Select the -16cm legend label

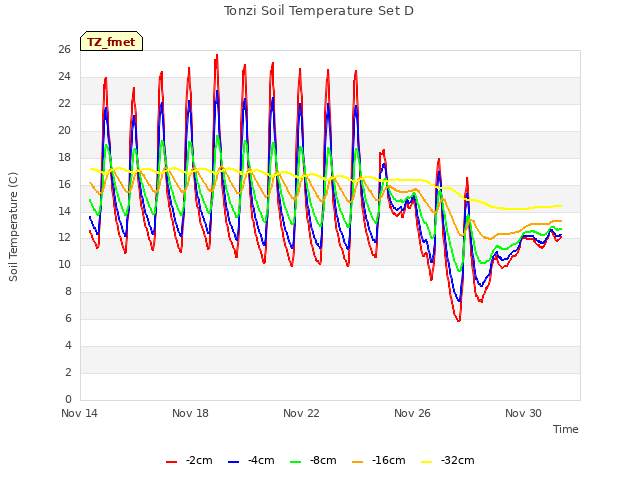tap(389, 460)
